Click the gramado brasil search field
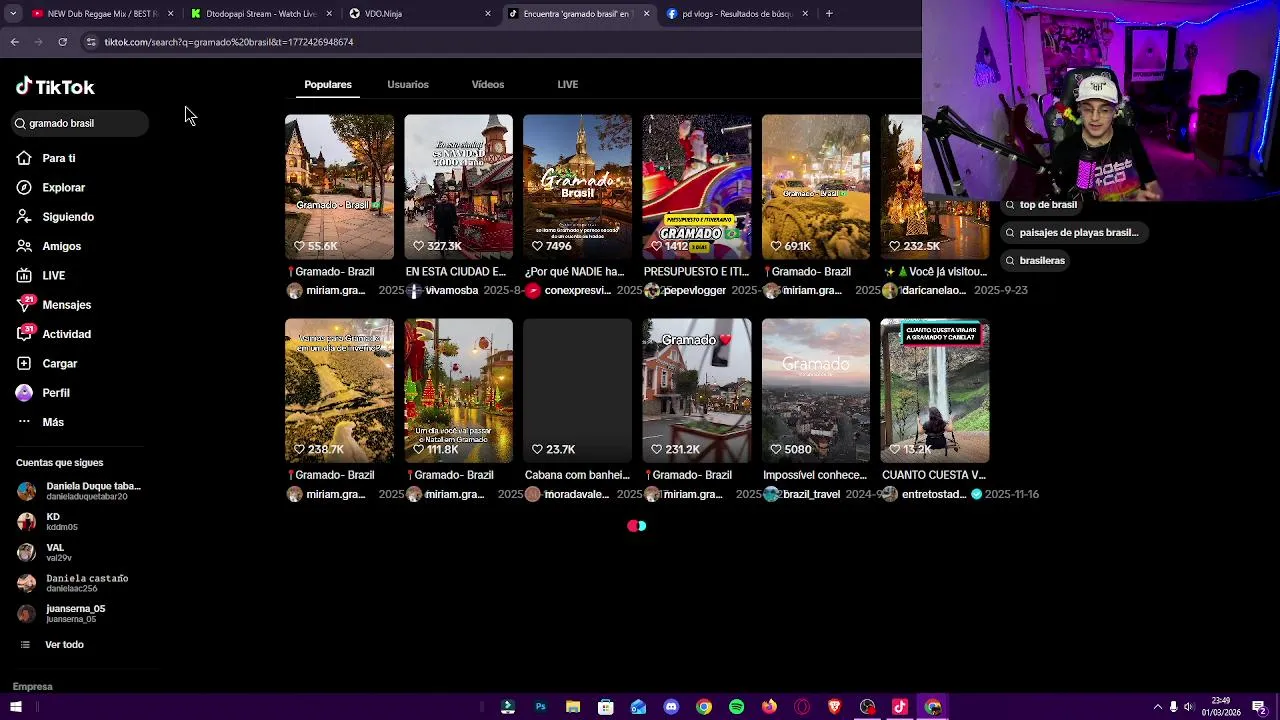Screen dimensions: 1280x720 coord(80,123)
